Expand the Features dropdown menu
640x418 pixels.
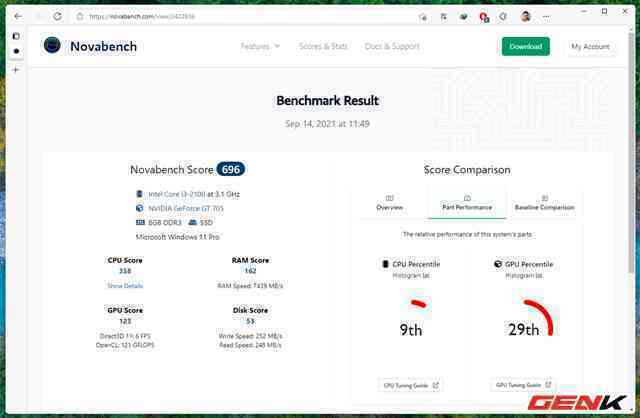260,46
